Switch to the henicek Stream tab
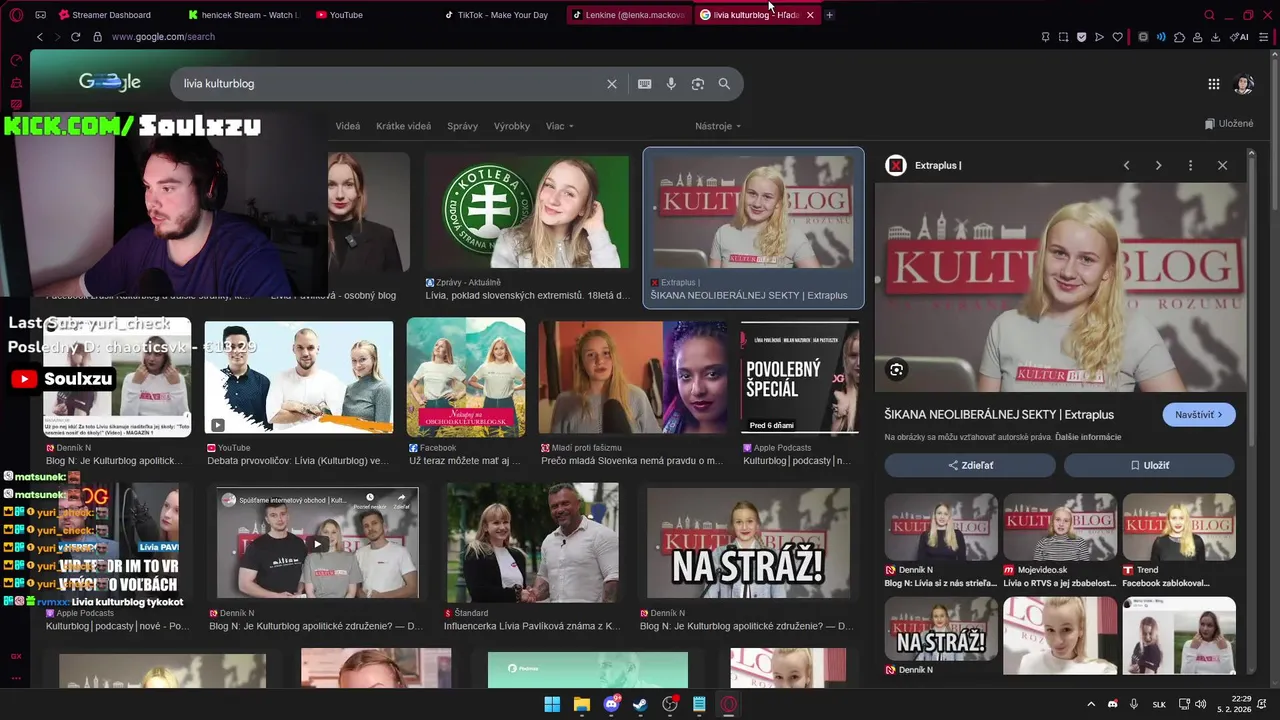1280x720 pixels. 243,15
